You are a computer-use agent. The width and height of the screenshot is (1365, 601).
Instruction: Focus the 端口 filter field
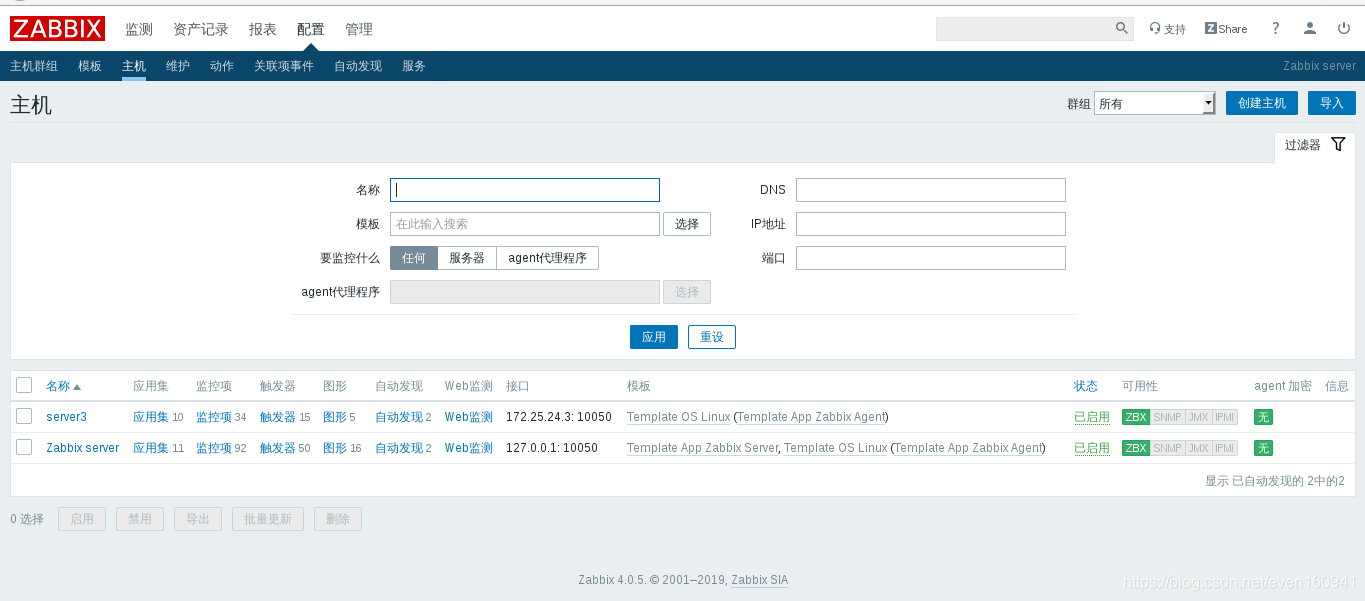[931, 258]
